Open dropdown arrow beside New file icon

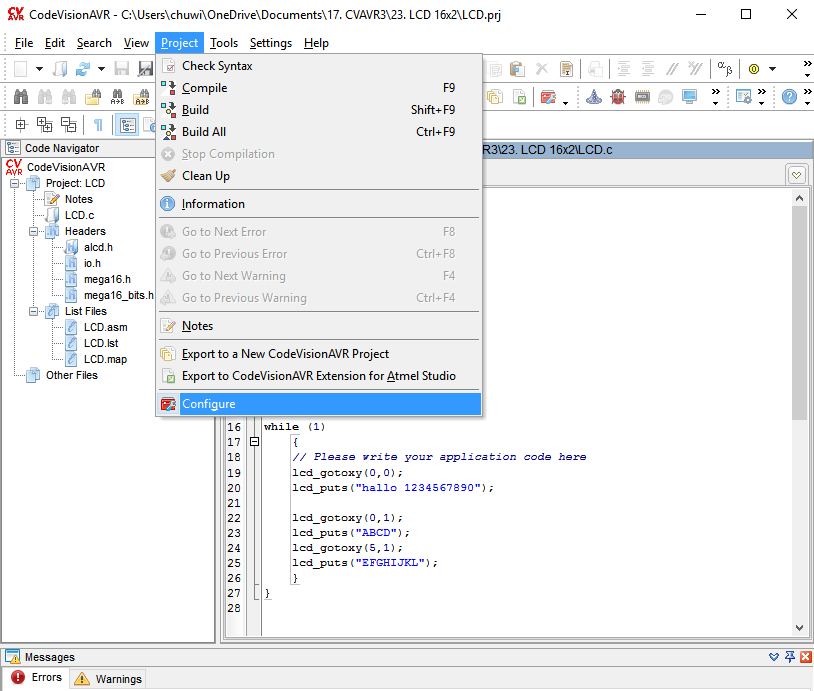(39, 69)
